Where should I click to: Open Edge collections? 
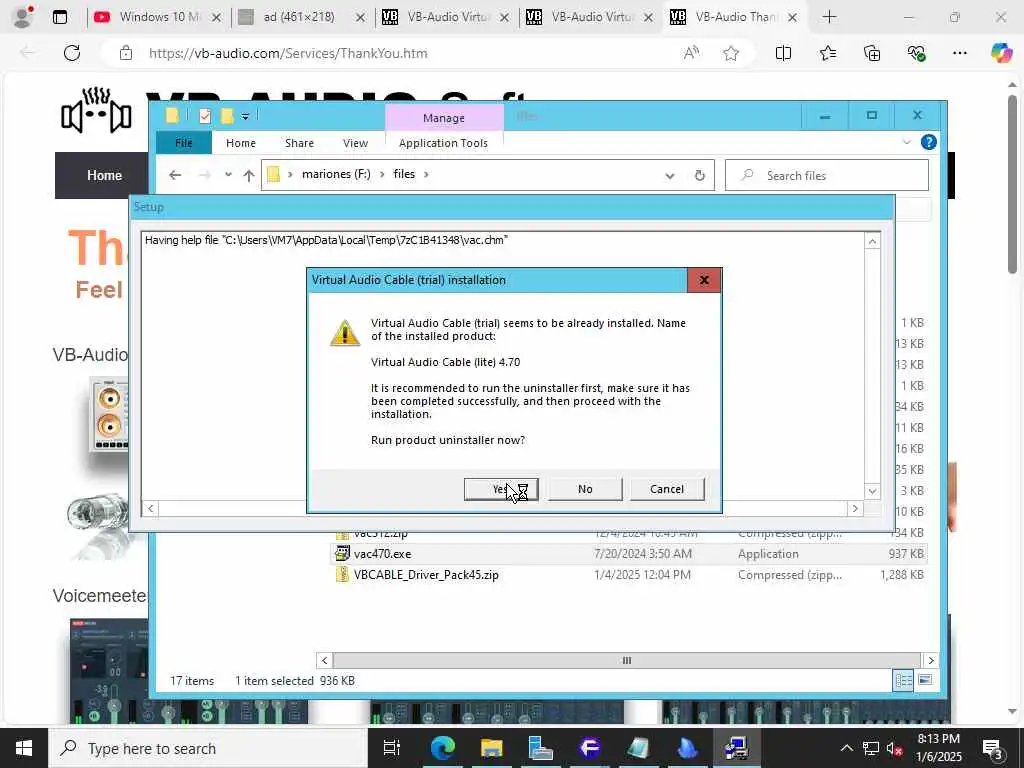click(x=872, y=54)
